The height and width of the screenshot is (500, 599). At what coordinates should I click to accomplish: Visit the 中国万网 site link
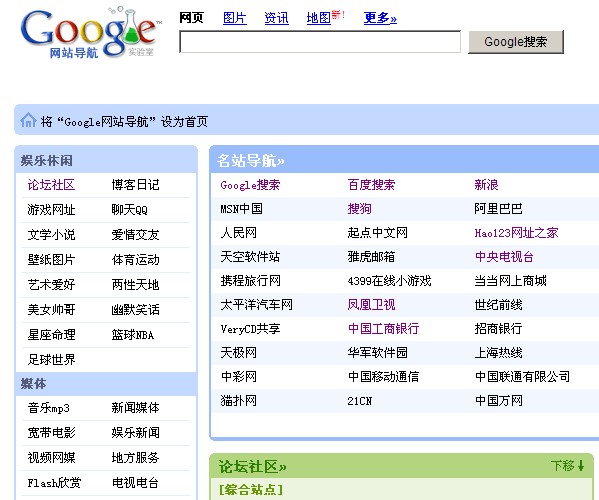498,401
